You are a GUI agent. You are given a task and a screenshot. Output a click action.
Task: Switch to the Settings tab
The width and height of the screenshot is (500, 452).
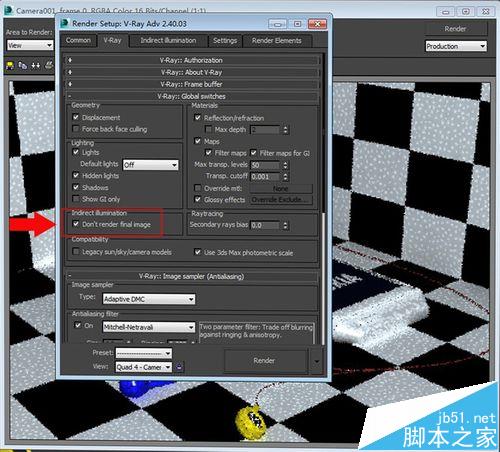tap(225, 41)
